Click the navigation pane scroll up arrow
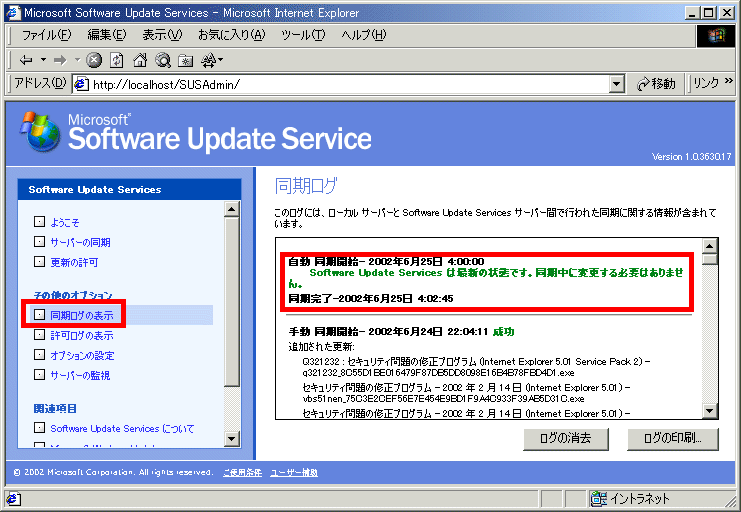The width and height of the screenshot is (741, 512). tap(232, 208)
